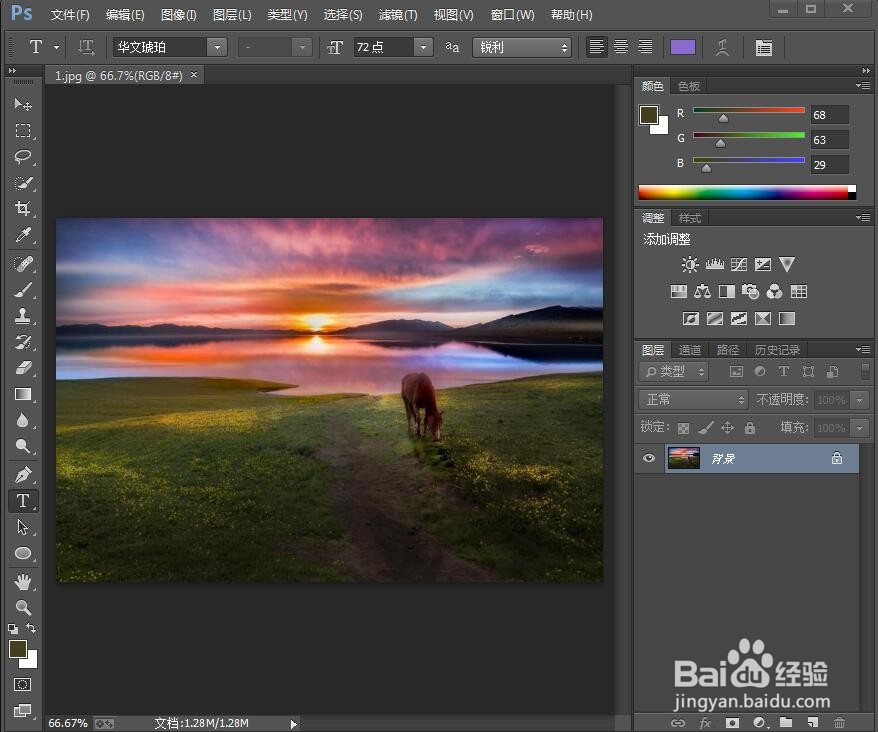
Task: Switch to the 样式 tab
Action: point(689,218)
